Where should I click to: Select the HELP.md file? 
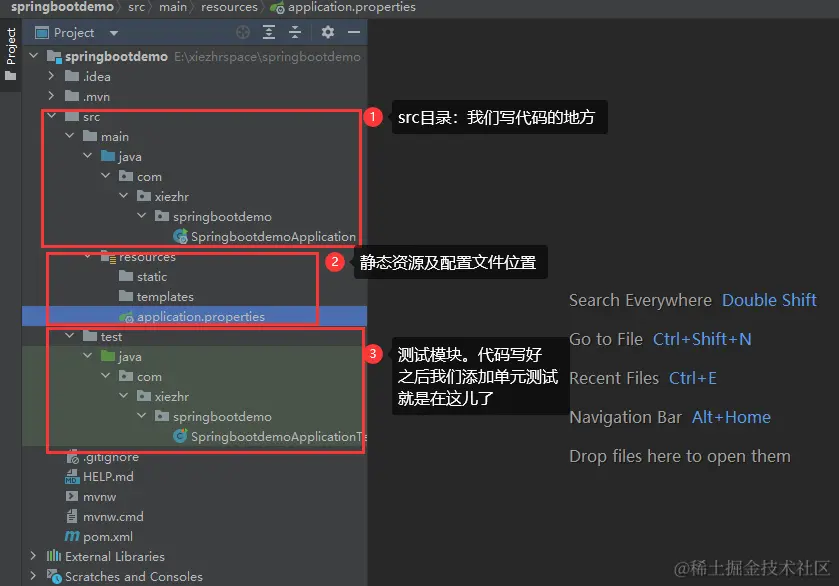[x=108, y=477]
